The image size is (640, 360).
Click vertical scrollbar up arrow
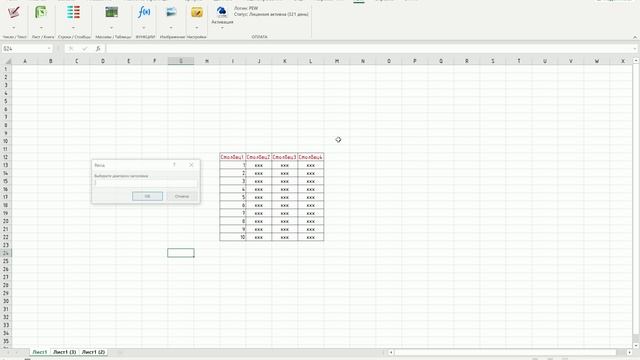(636, 60)
